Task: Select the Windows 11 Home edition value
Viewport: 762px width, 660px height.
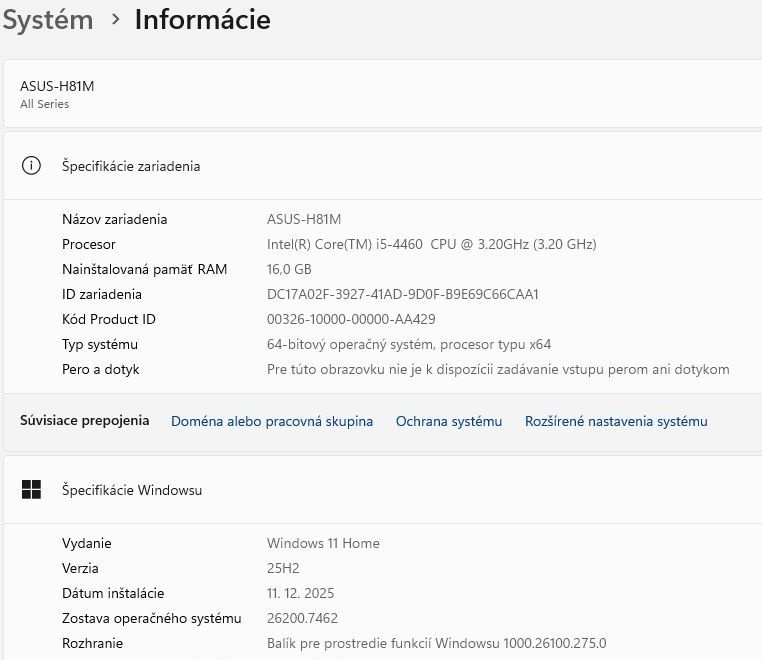Action: [x=323, y=543]
